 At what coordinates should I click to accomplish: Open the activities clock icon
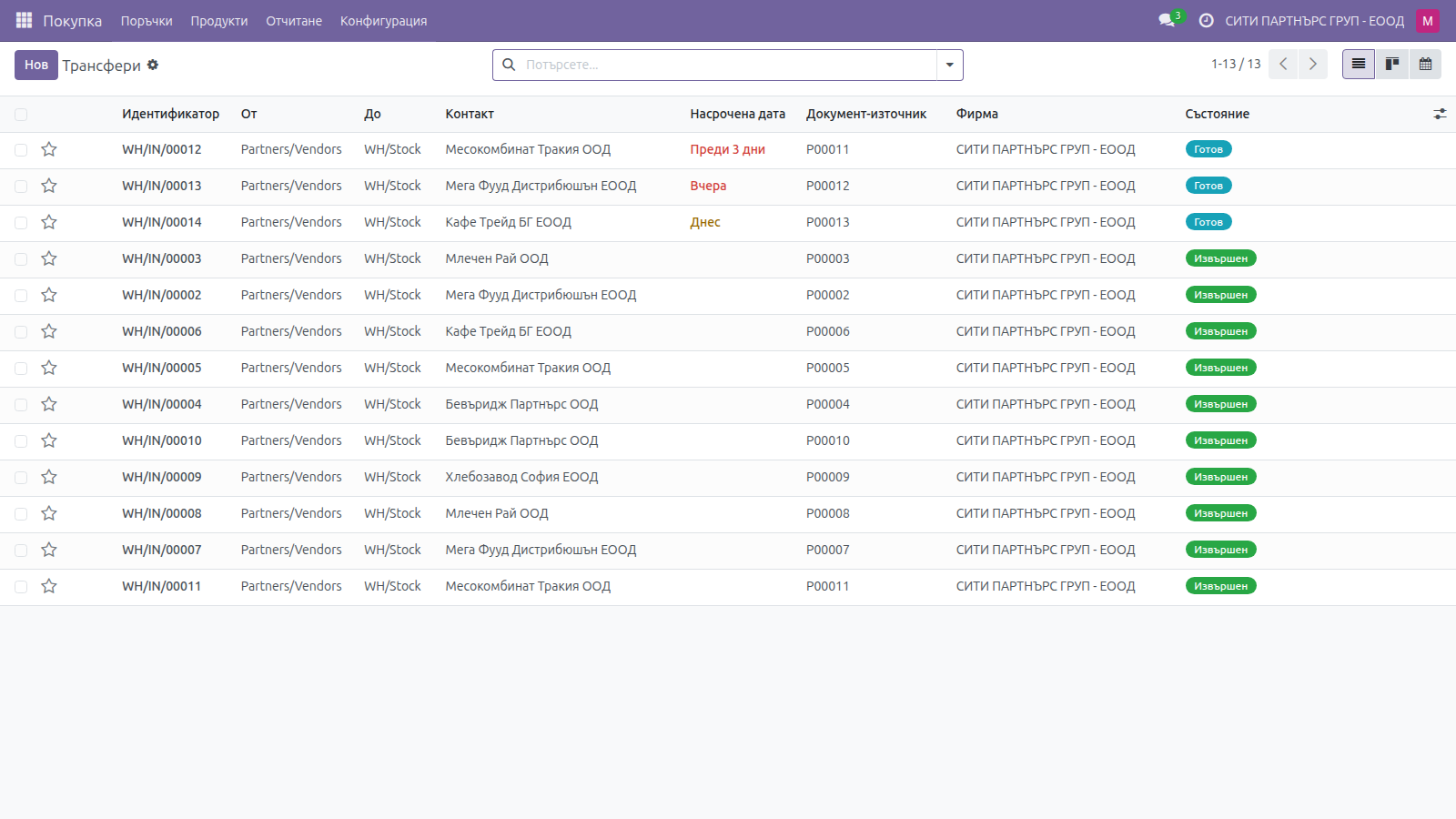click(1206, 20)
